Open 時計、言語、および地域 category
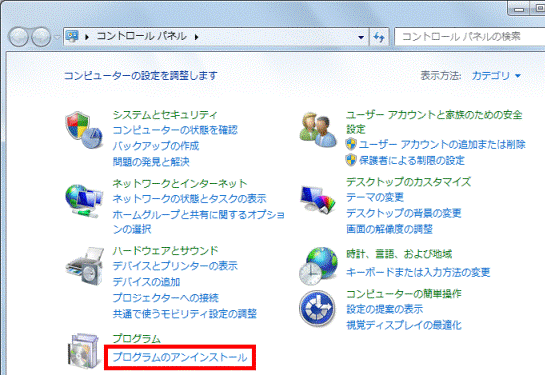The height and width of the screenshot is (375, 545). (x=399, y=254)
